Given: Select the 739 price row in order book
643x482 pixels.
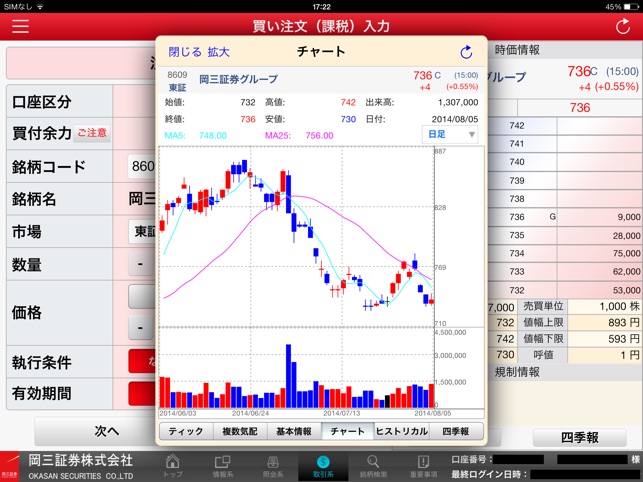Looking at the screenshot, I should [564, 180].
